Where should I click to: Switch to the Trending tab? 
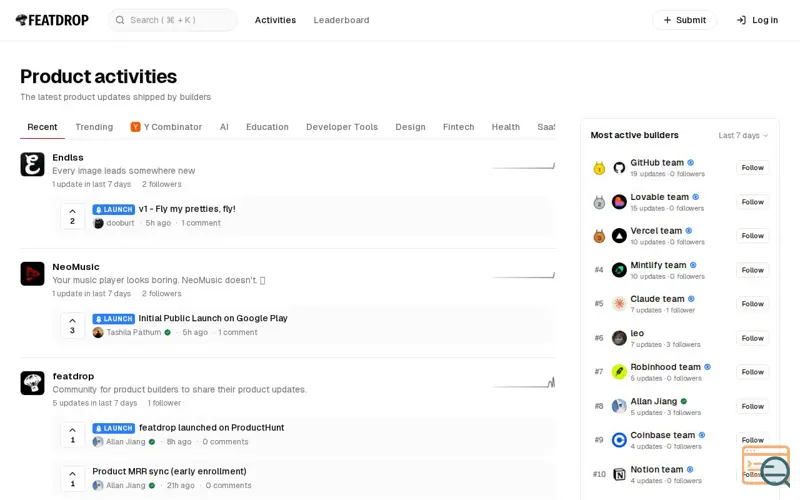94,127
